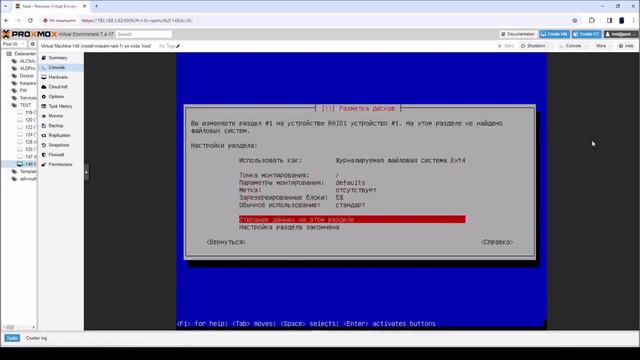Open the Pool View selector dropdown
Image resolution: width=640 pixels, height=360 pixels.
tap(13, 44)
